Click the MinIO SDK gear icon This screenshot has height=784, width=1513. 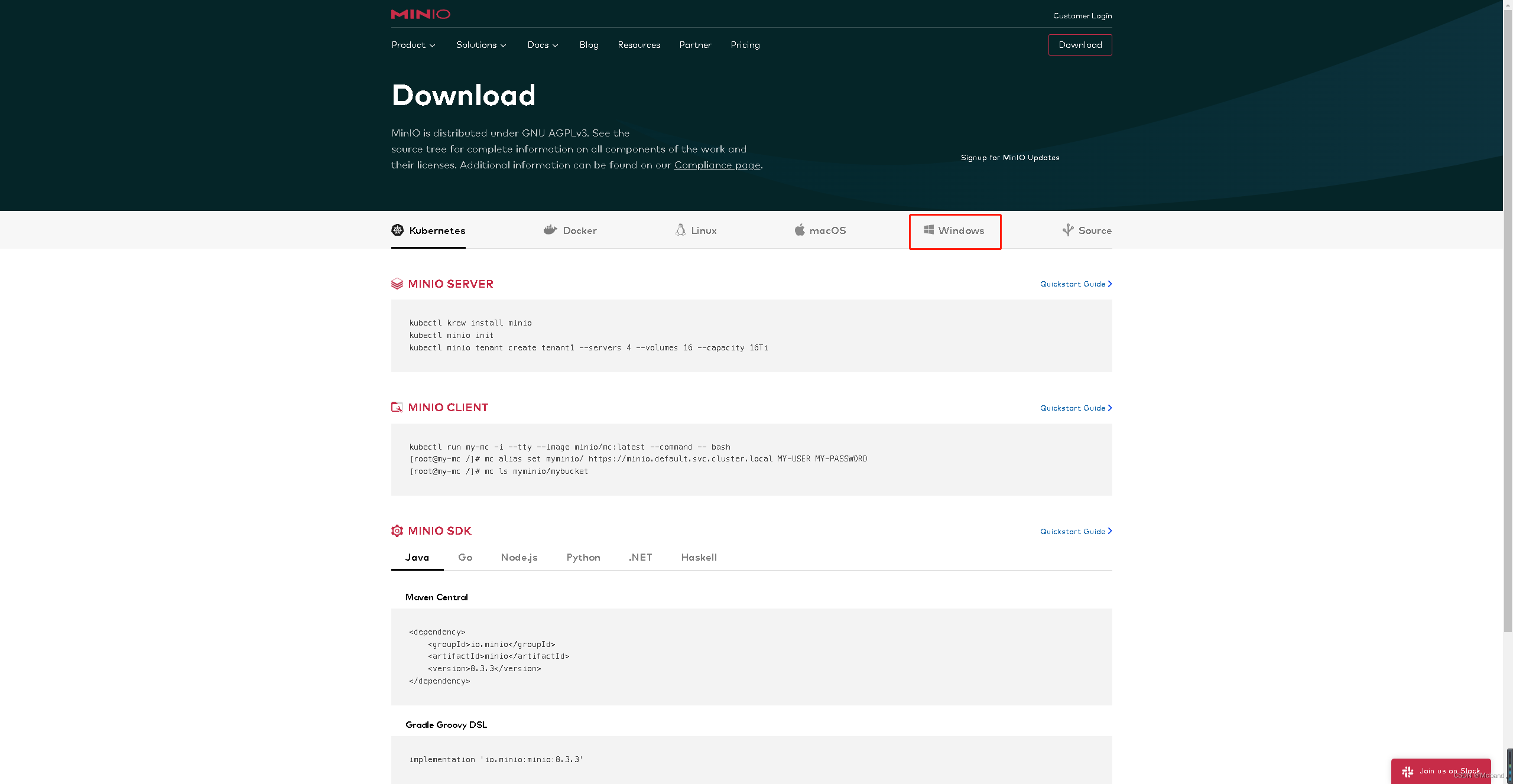point(397,531)
